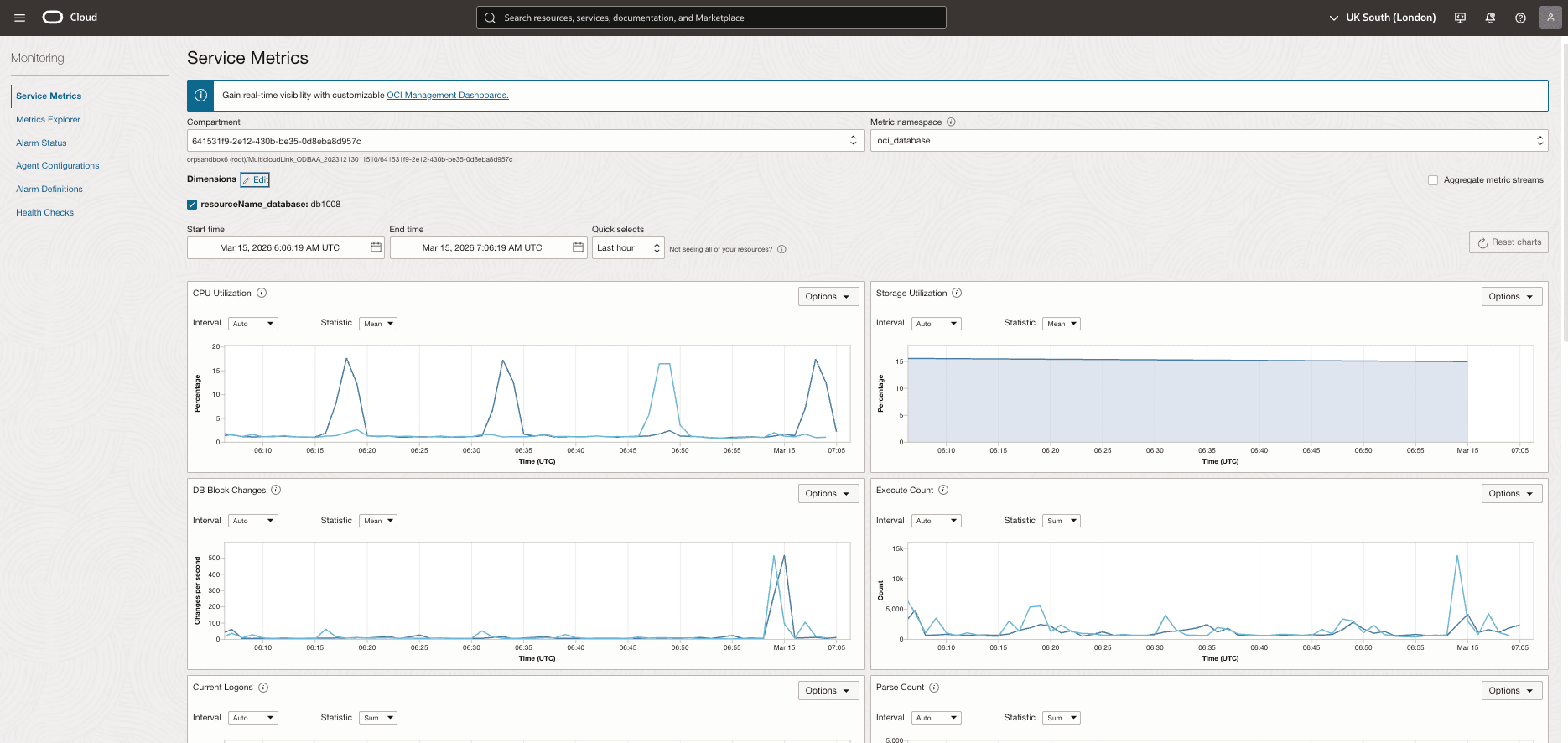This screenshot has height=743, width=1568.
Task: Click info icon beside 'Not seeing all of your resources?'
Action: [x=781, y=249]
